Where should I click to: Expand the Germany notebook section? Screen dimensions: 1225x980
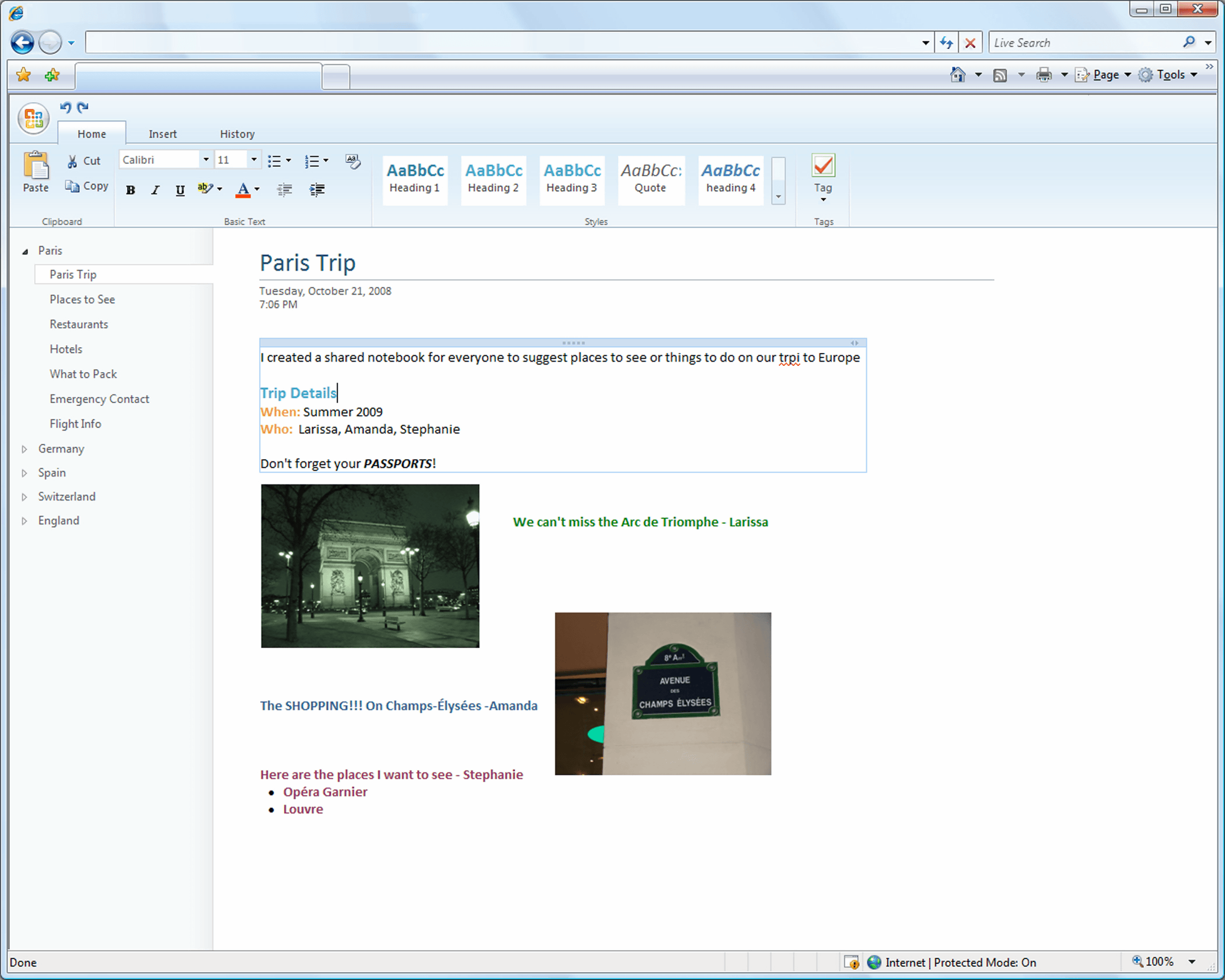click(x=24, y=449)
